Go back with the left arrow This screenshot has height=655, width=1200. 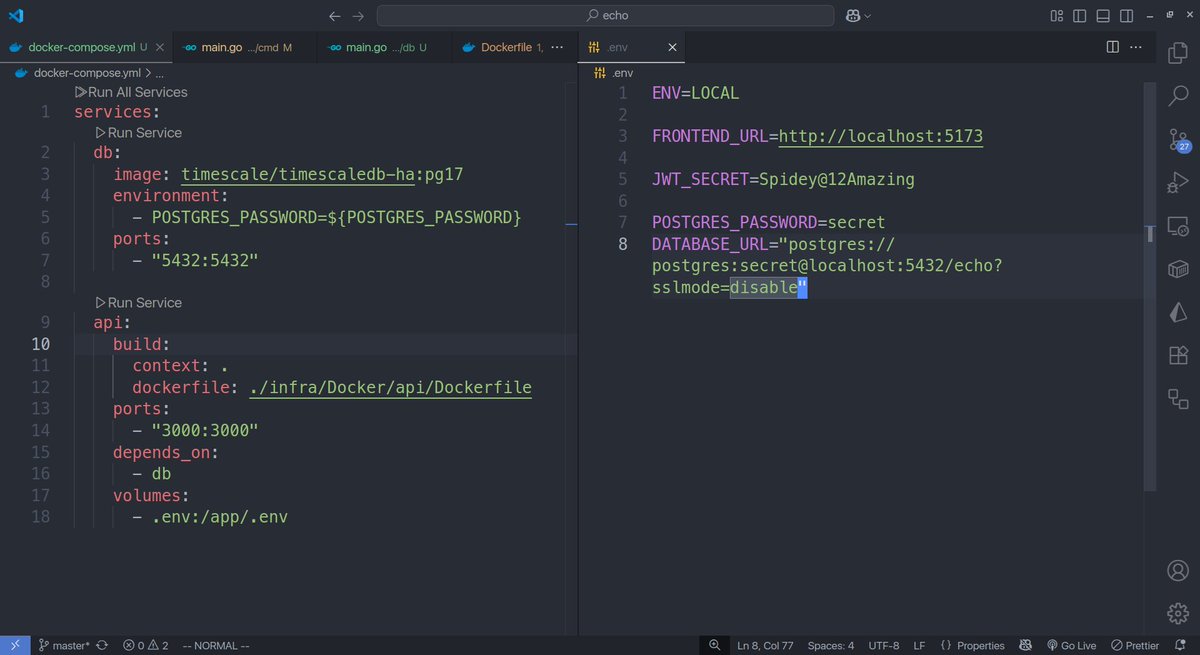click(x=335, y=16)
